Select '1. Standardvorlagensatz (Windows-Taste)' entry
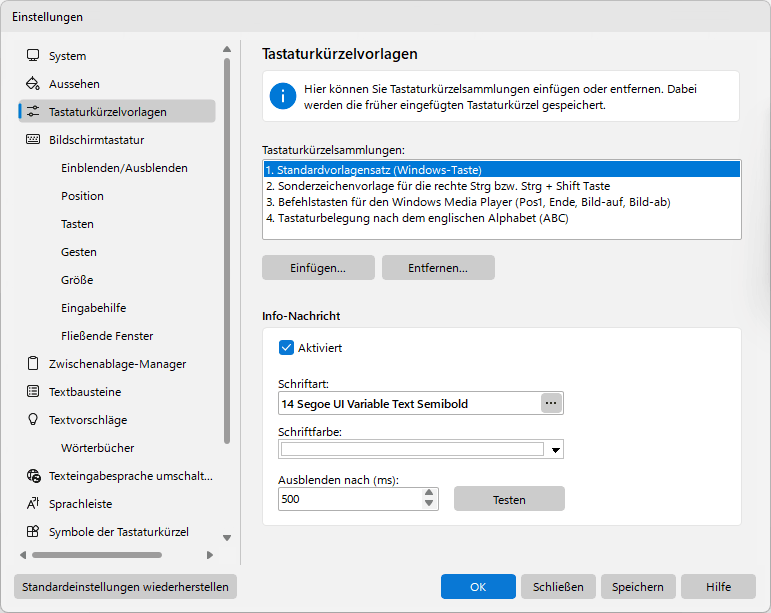Viewport: 771px width, 613px height. [502, 170]
